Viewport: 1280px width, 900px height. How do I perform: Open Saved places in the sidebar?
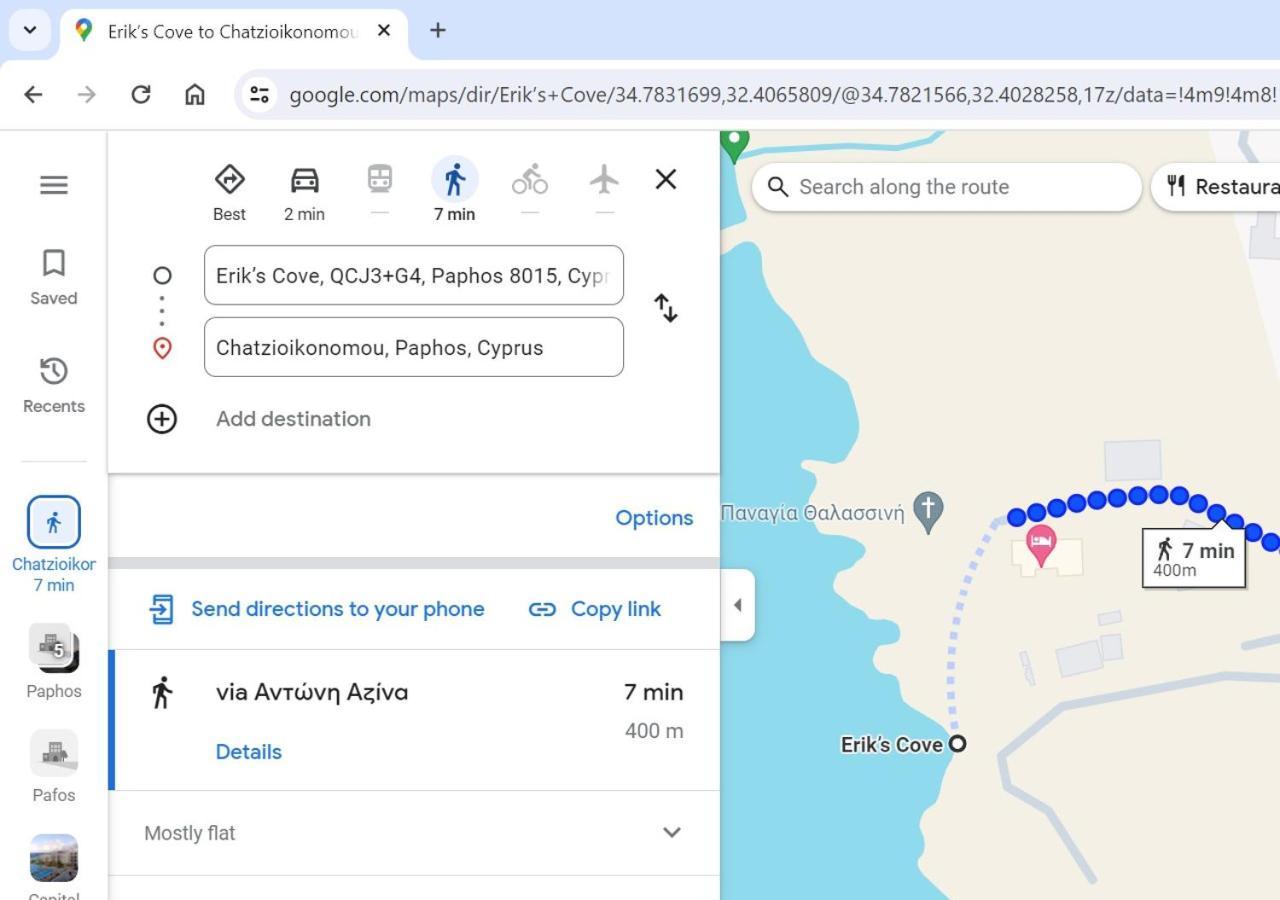(54, 277)
